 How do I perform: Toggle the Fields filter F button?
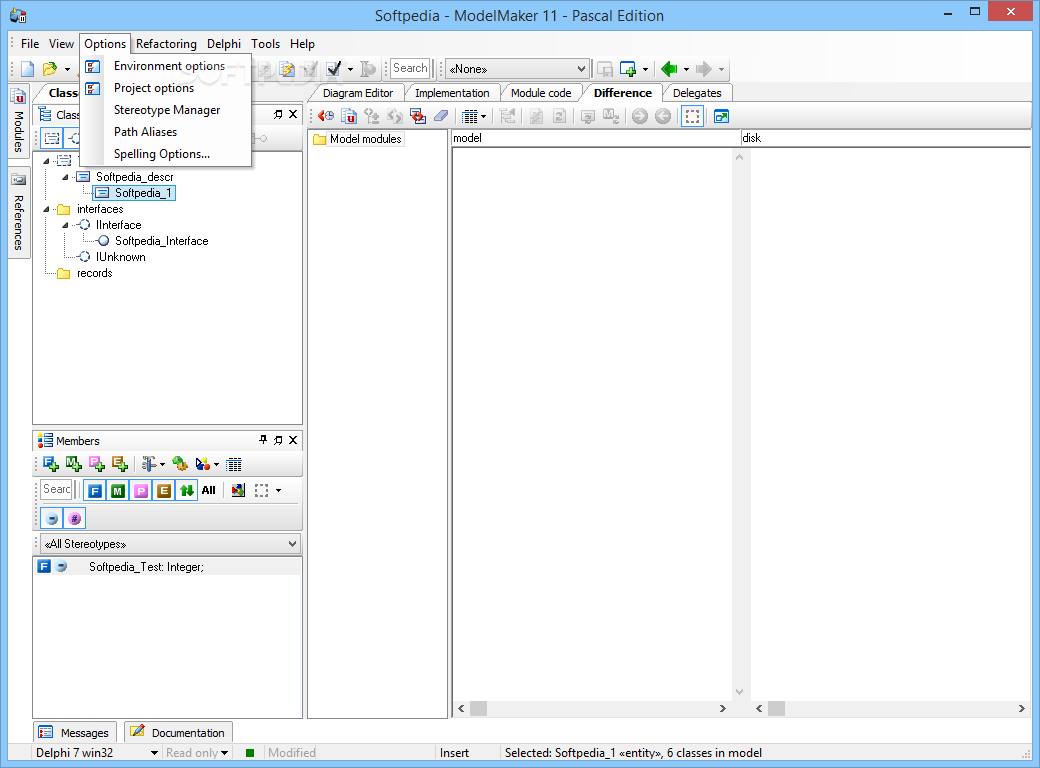(x=96, y=491)
